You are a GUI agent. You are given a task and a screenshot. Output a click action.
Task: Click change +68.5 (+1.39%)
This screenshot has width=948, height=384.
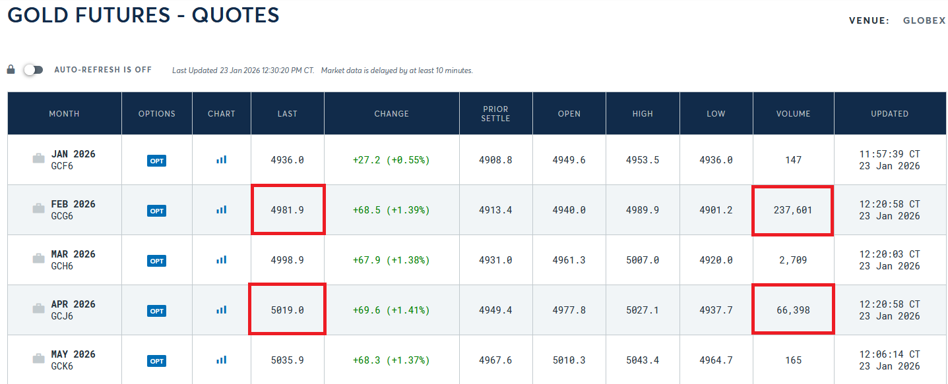pyautogui.click(x=391, y=210)
